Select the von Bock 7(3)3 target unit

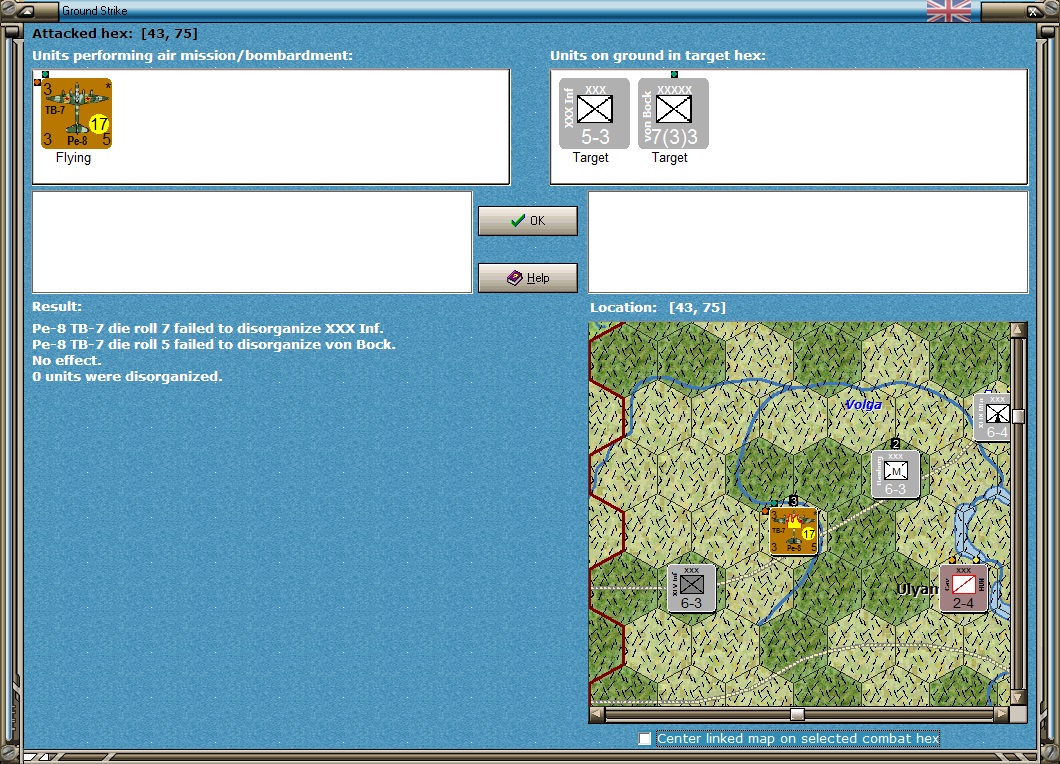click(x=673, y=114)
